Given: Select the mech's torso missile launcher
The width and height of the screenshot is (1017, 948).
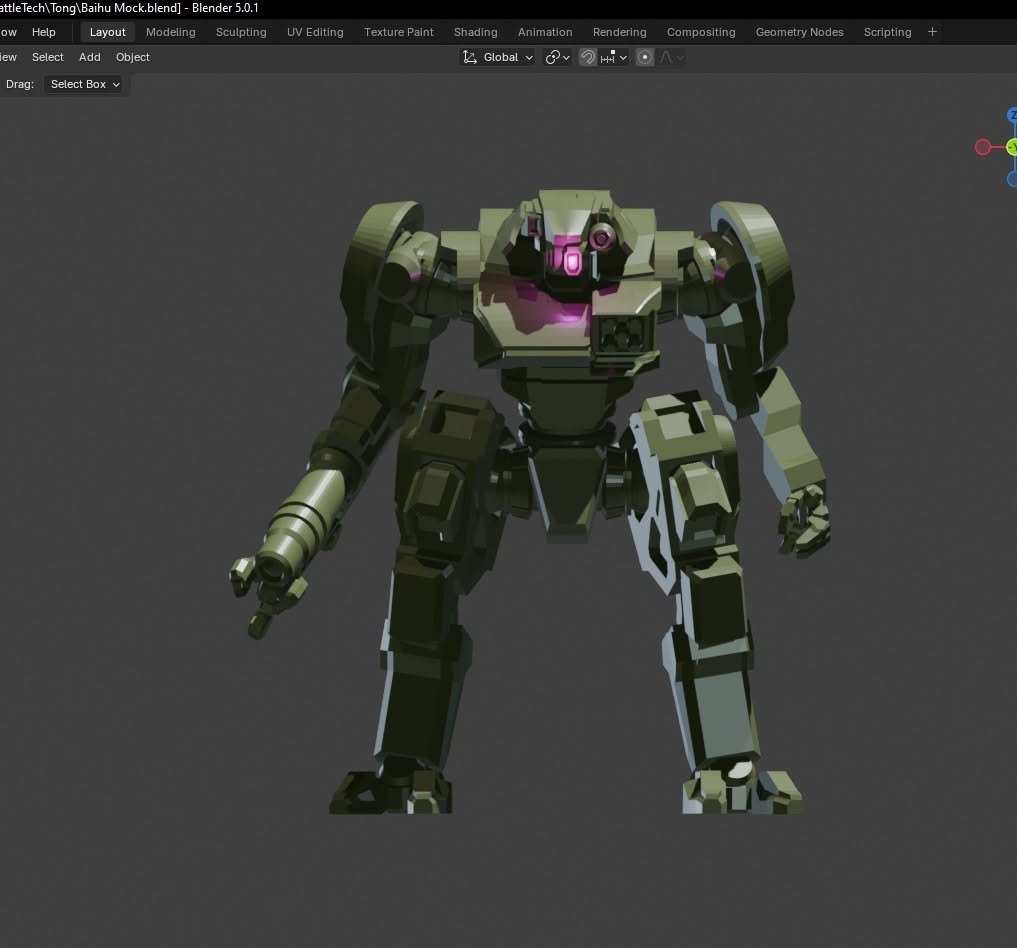Looking at the screenshot, I should [623, 334].
